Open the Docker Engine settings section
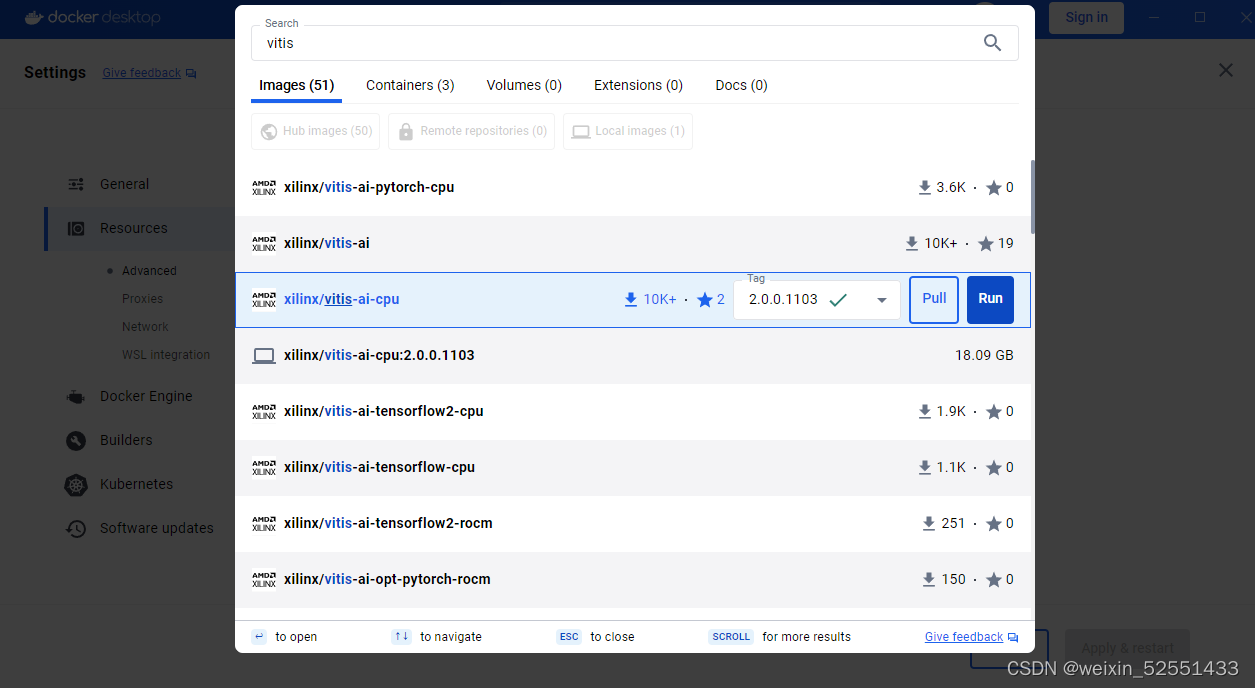 click(145, 396)
